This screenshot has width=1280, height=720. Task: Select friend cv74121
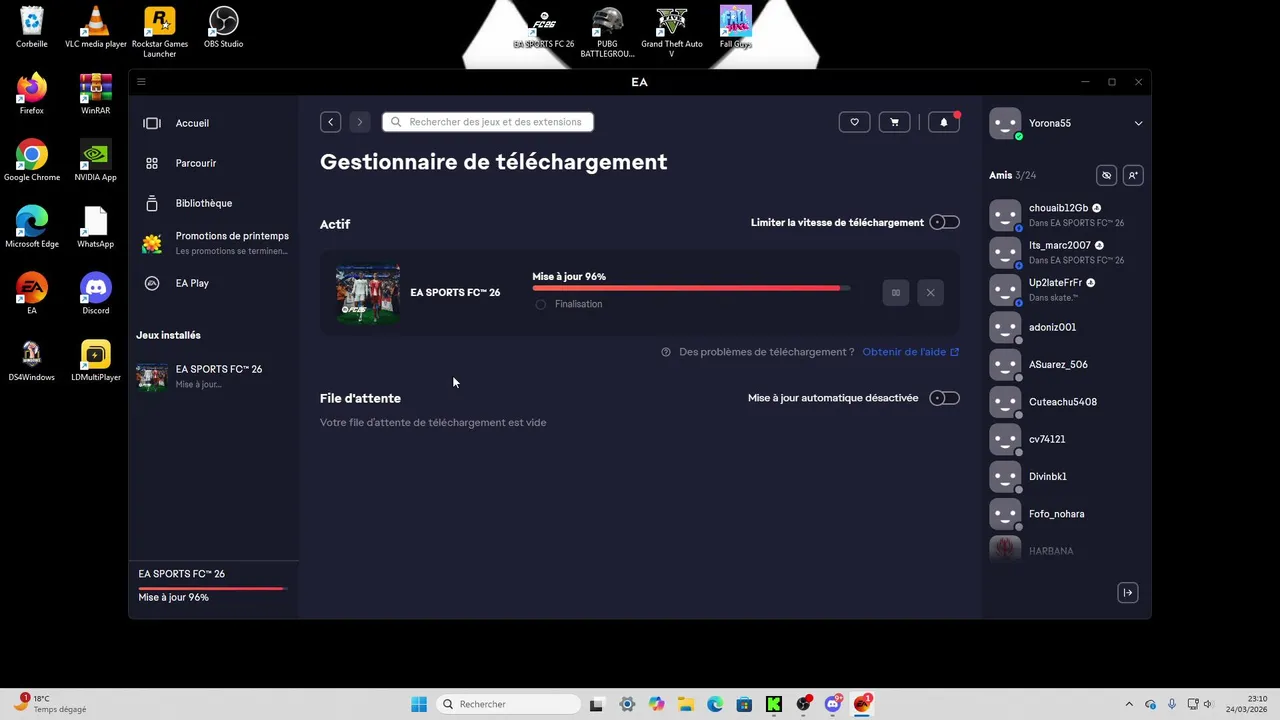pos(1065,439)
